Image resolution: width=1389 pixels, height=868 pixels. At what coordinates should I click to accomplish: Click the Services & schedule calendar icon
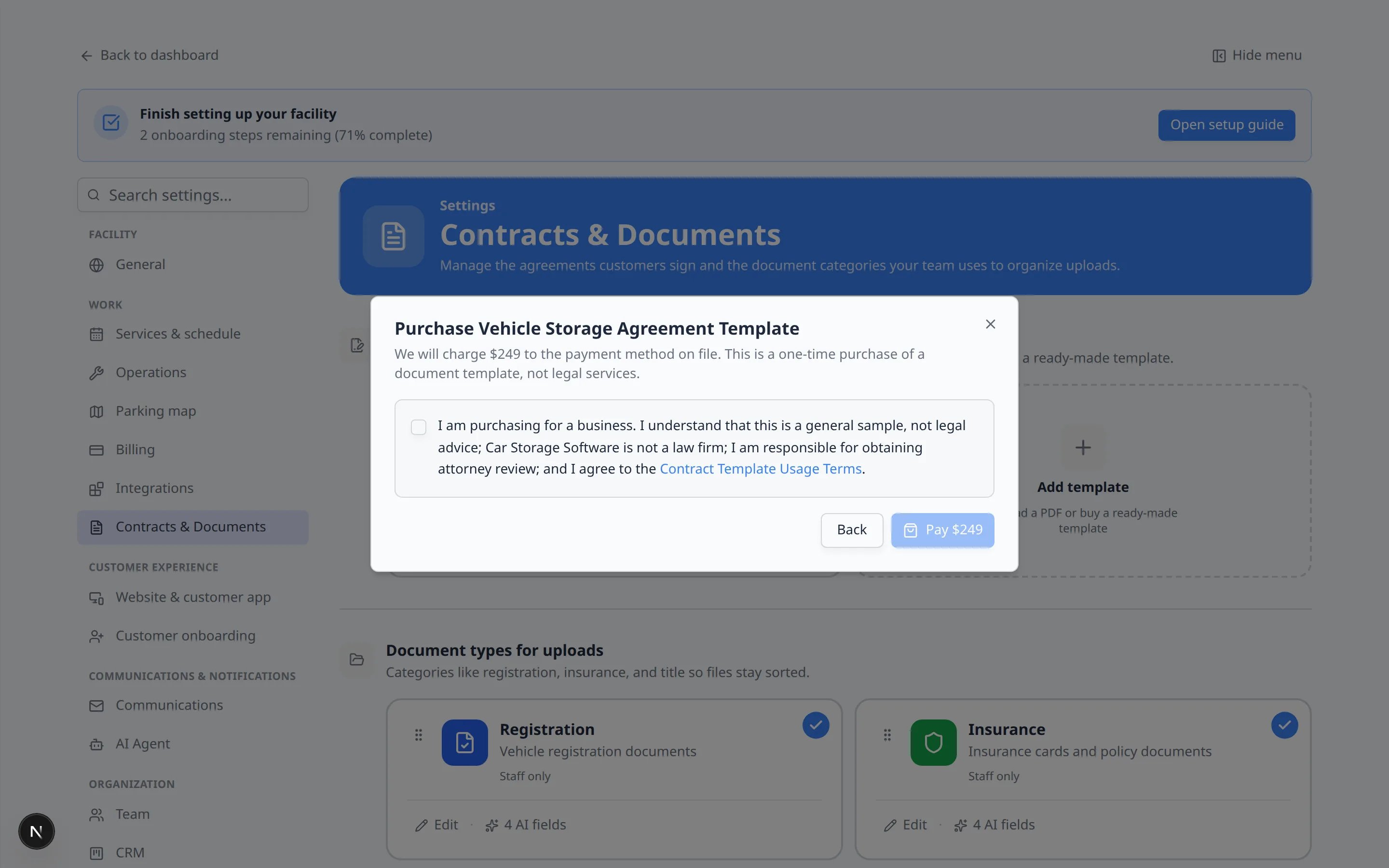pyautogui.click(x=96, y=335)
